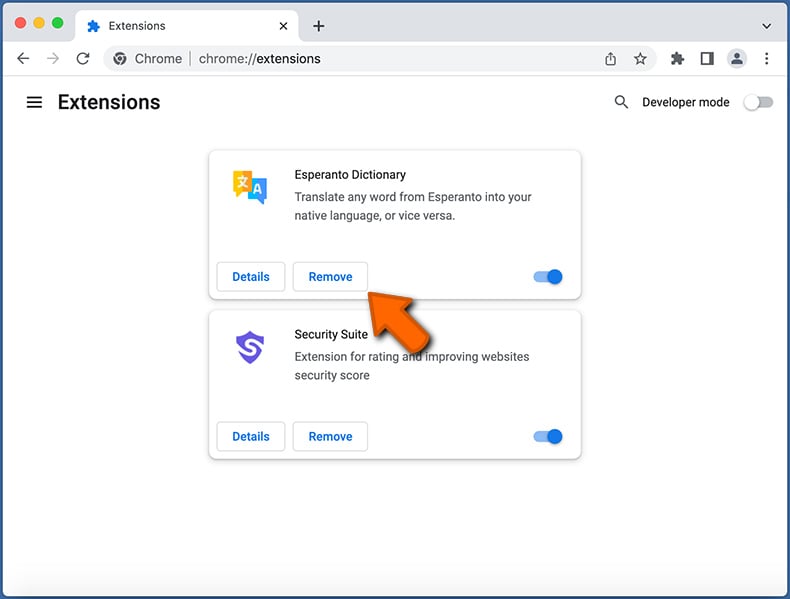Open the side panel icon
The height and width of the screenshot is (599, 790).
(707, 58)
